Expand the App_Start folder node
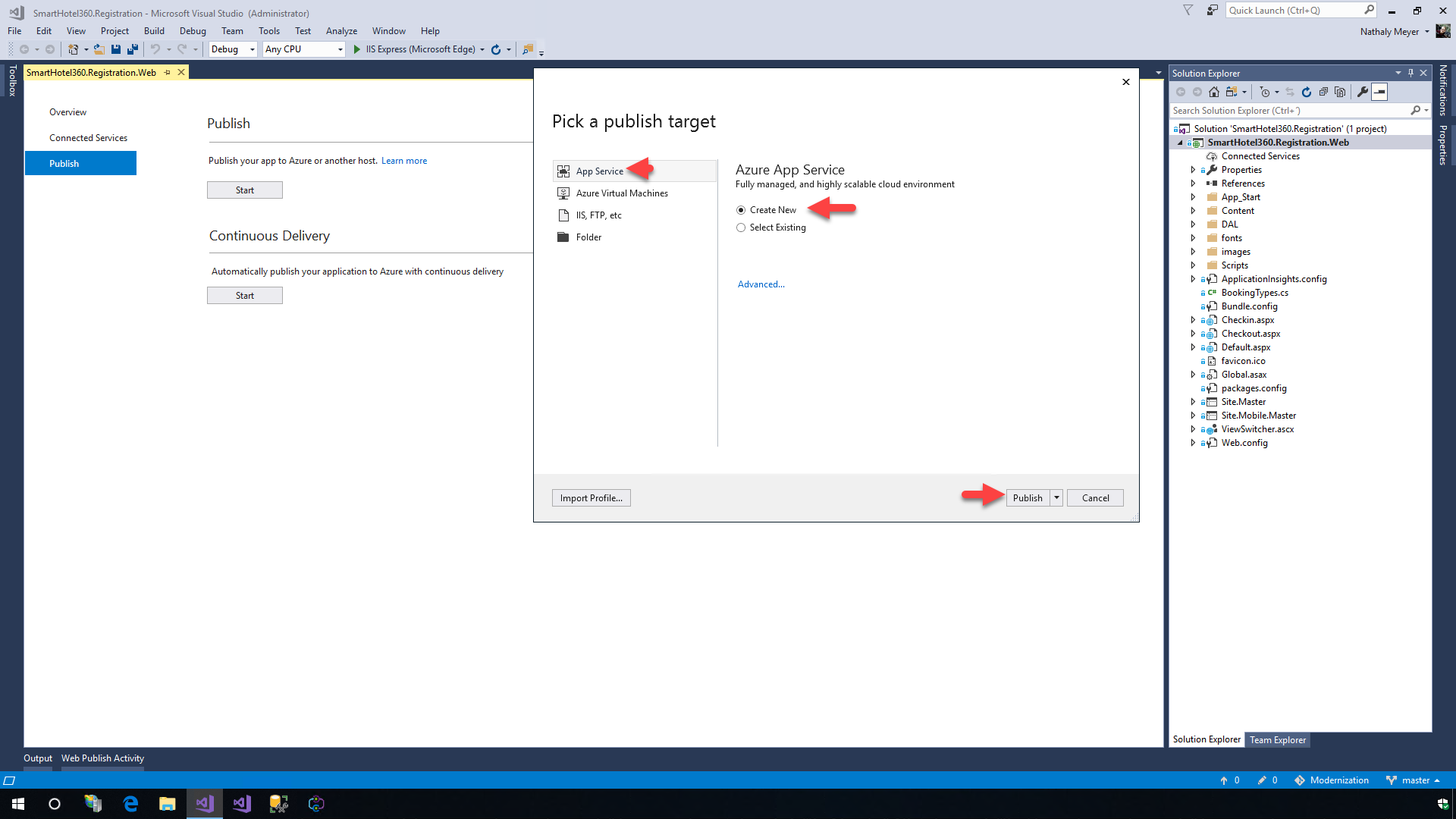The image size is (1456, 819). pos(1193,197)
